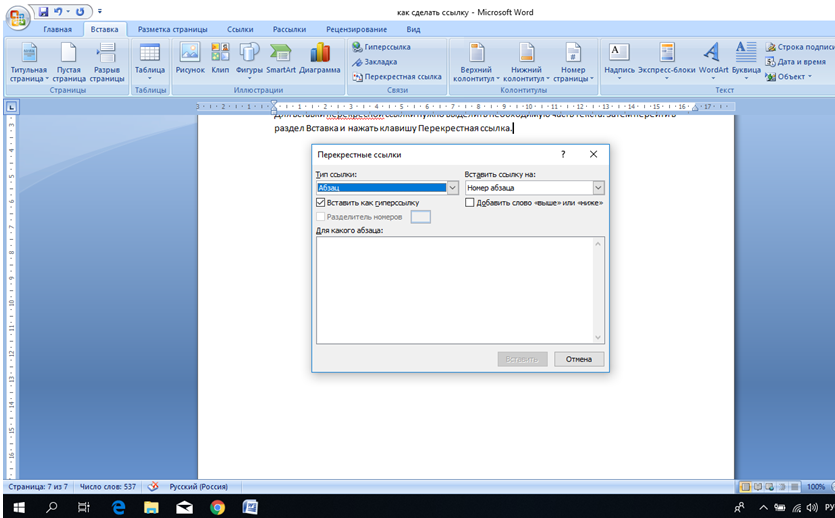Insert a Диаграмма chart
Screen dimensions: 835x518
point(320,59)
